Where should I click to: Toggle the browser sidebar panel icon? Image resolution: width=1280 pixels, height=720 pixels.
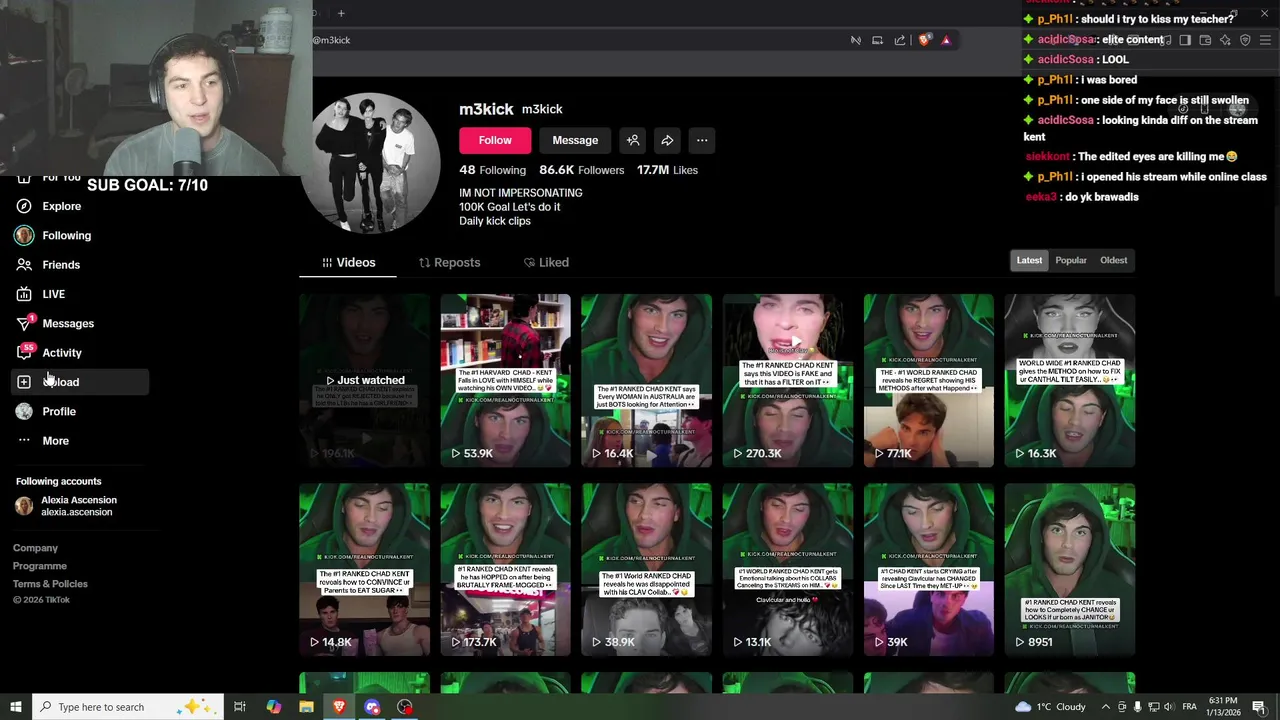(1185, 40)
